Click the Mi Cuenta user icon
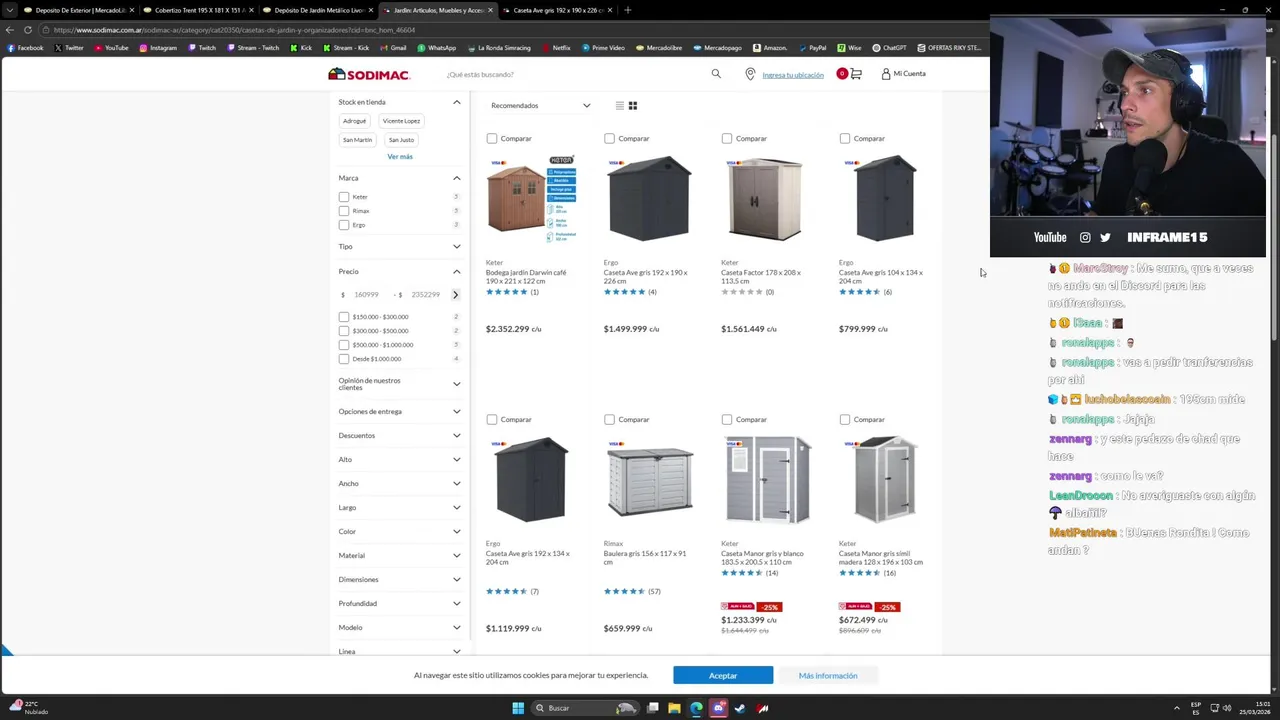 tap(886, 74)
